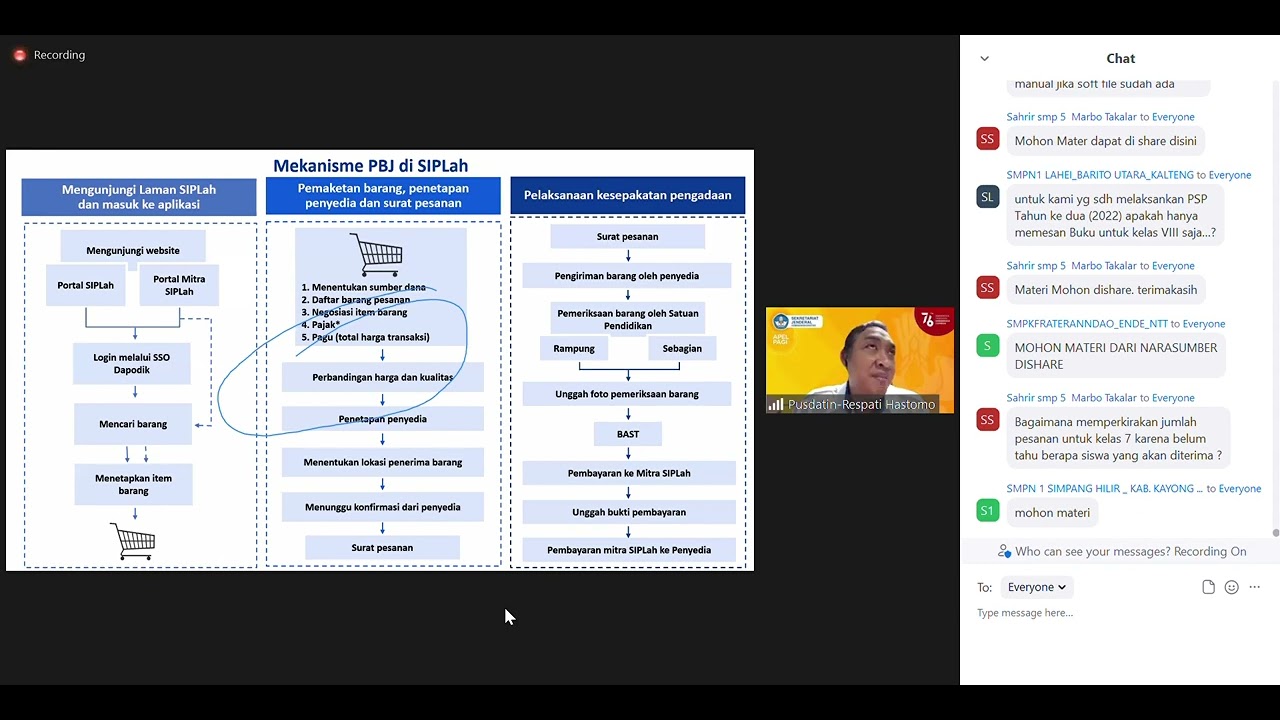Click the "Pagu (total harga transaksi)" list item
Image resolution: width=1280 pixels, height=720 pixels.
click(365, 337)
